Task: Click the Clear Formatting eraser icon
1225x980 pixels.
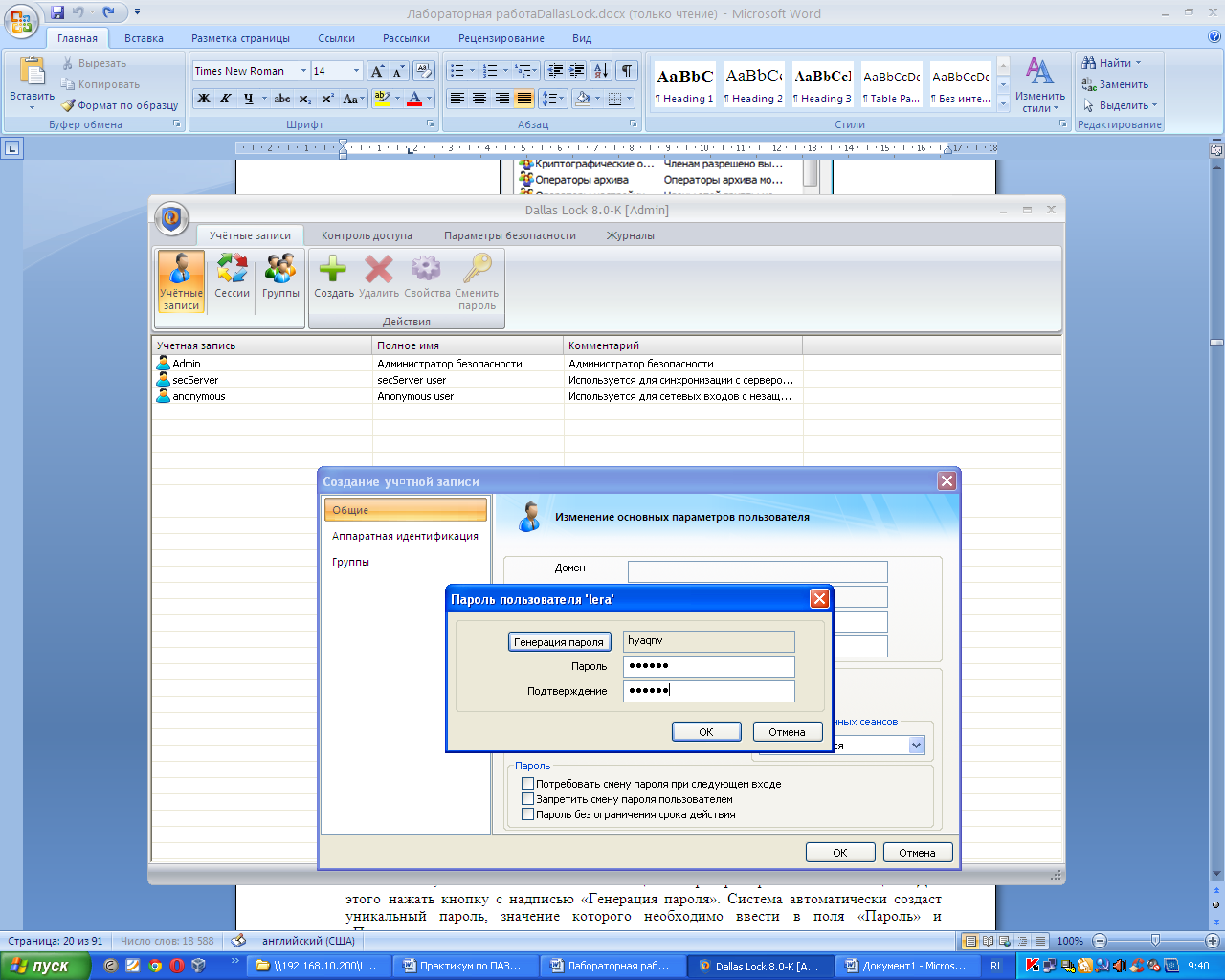Action: click(x=425, y=71)
